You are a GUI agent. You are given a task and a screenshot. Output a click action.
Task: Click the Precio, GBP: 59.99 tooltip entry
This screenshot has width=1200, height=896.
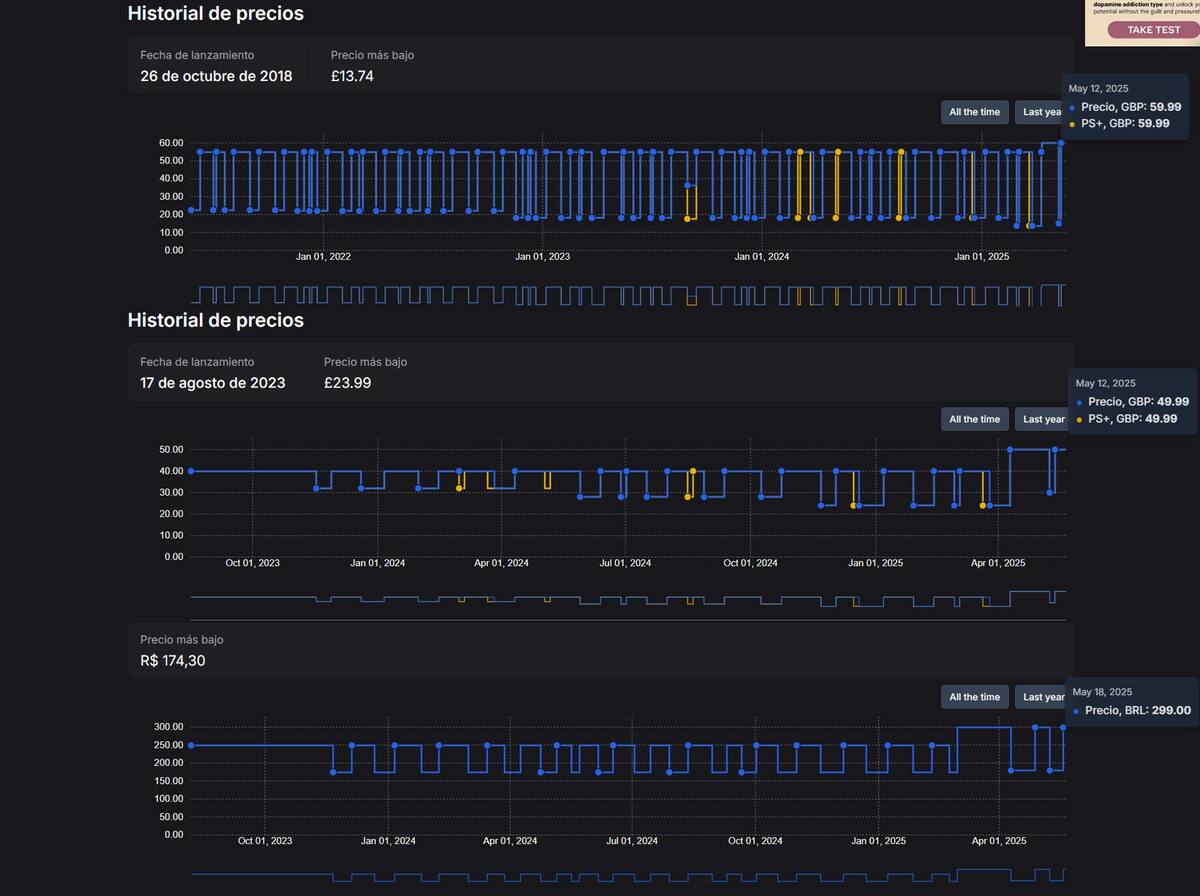click(x=1131, y=107)
